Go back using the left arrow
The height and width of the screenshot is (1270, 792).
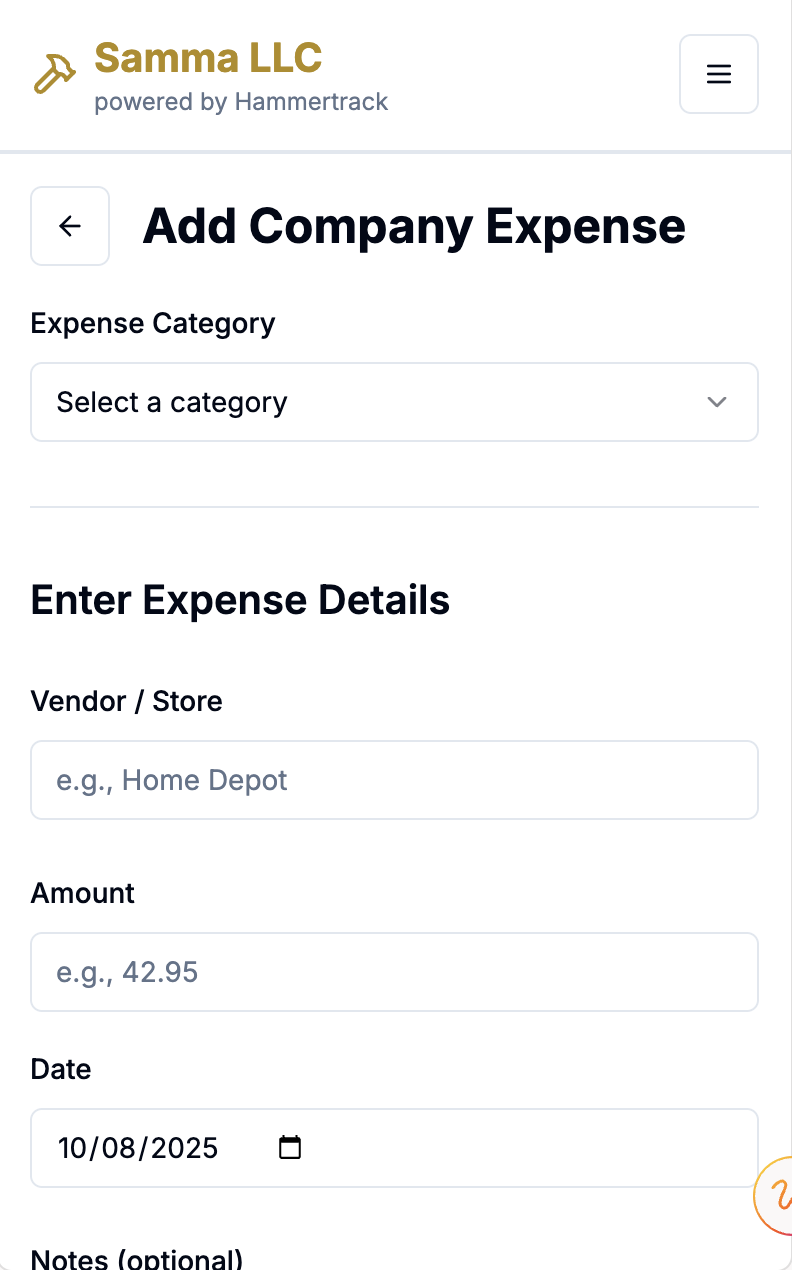coord(70,226)
